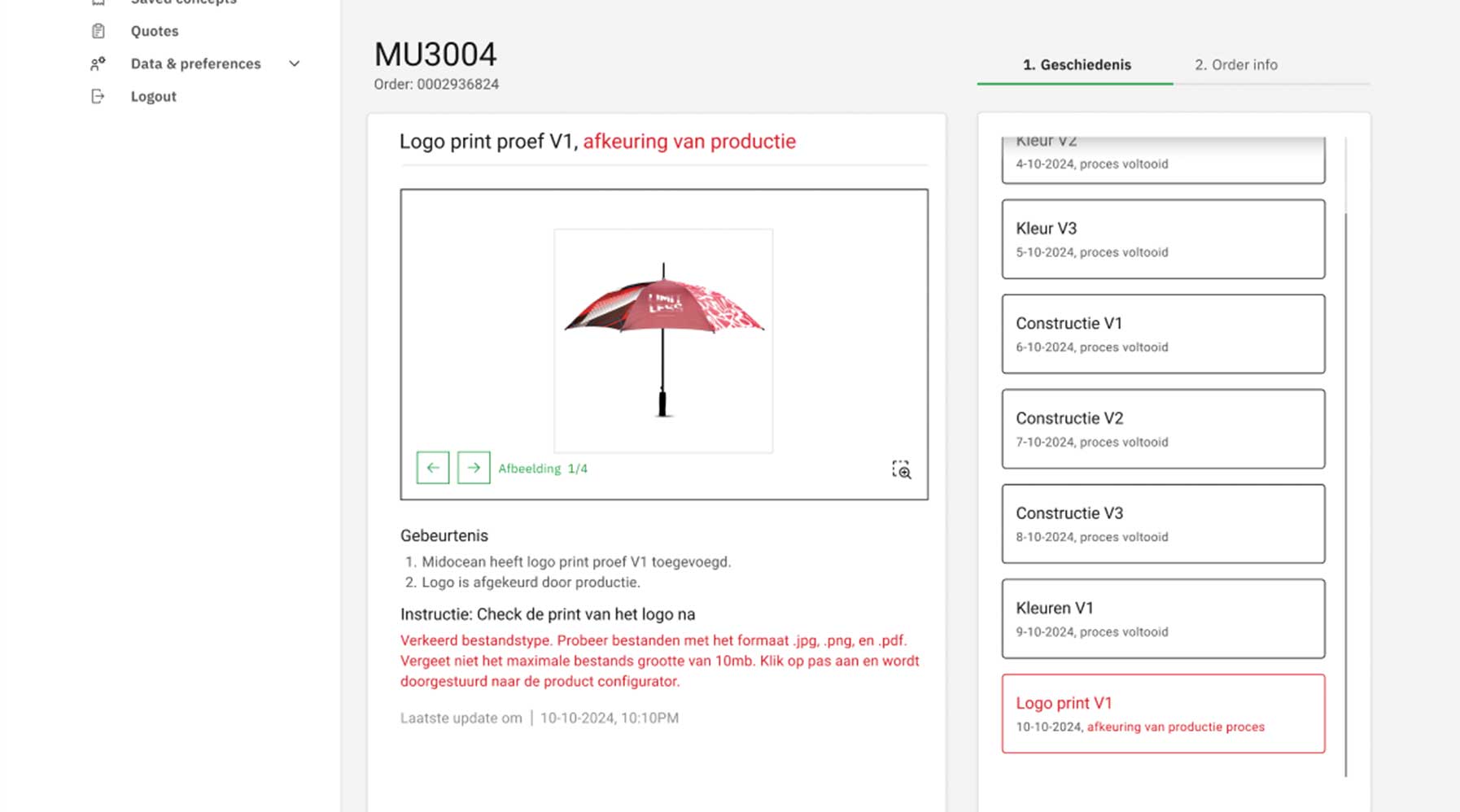1460x812 pixels.
Task: Expand Data & preferences chevron
Action: click(x=295, y=63)
